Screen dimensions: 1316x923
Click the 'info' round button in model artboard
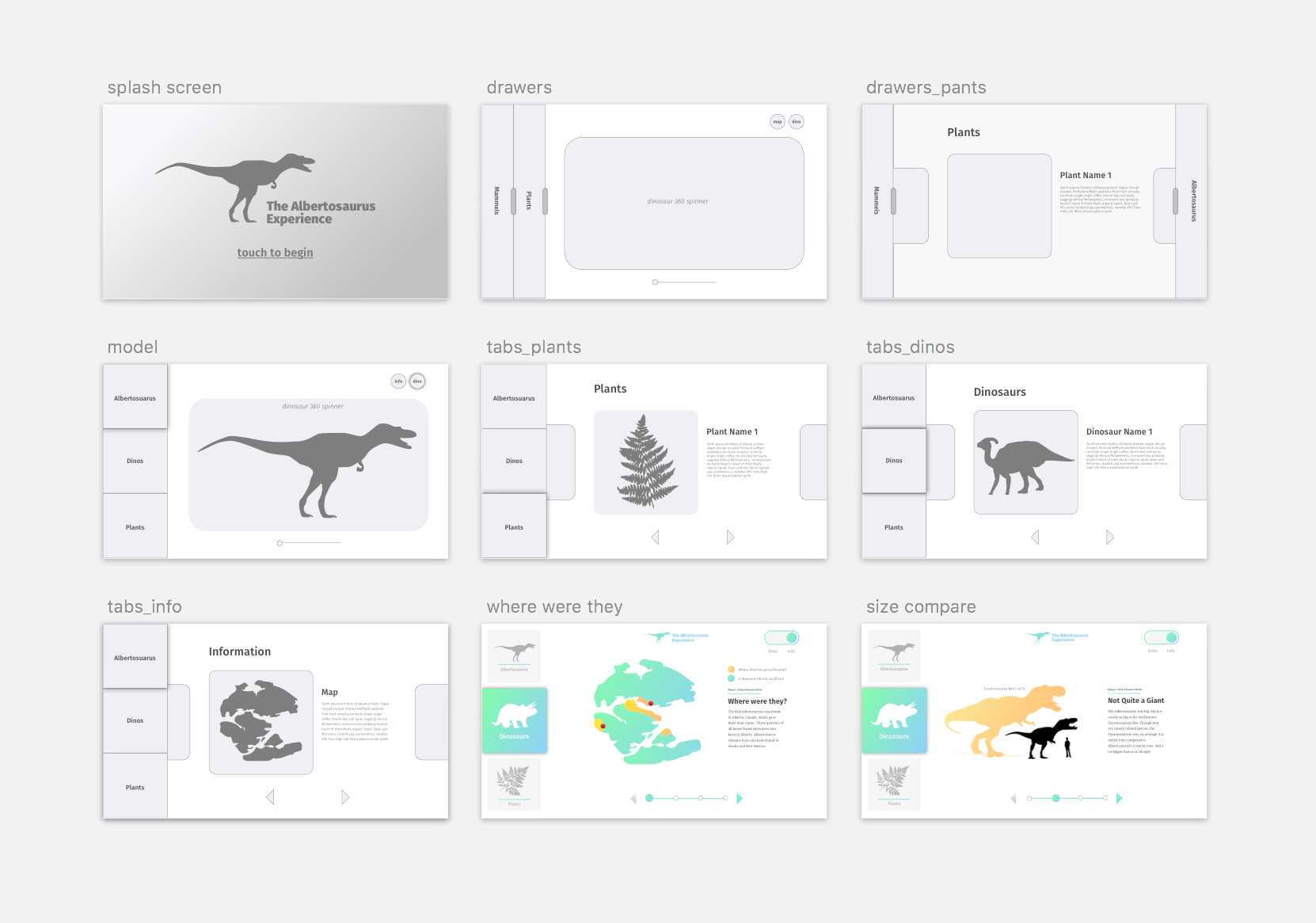click(398, 381)
